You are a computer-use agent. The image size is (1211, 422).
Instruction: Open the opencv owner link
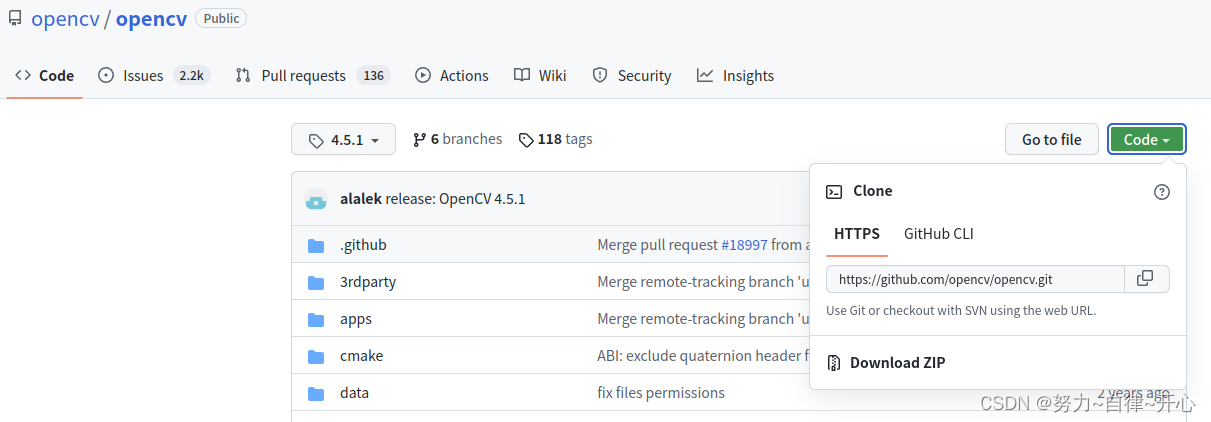[65, 19]
